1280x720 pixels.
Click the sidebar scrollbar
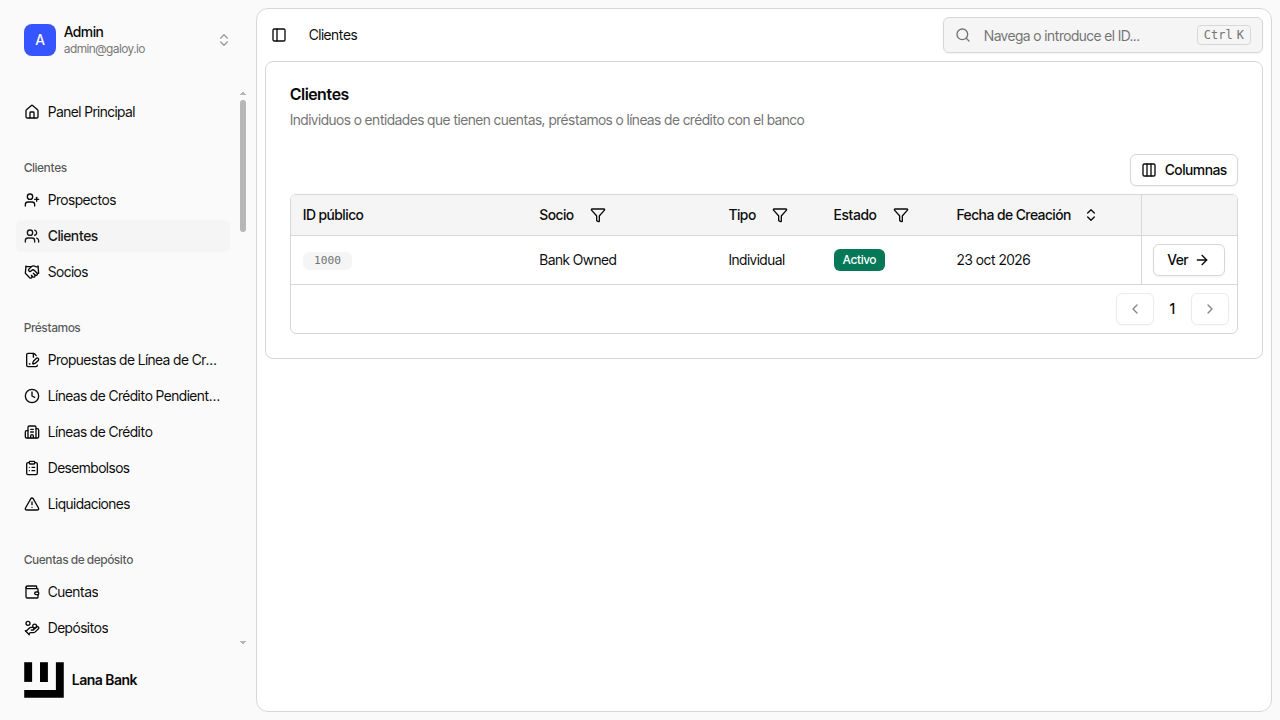(x=242, y=166)
